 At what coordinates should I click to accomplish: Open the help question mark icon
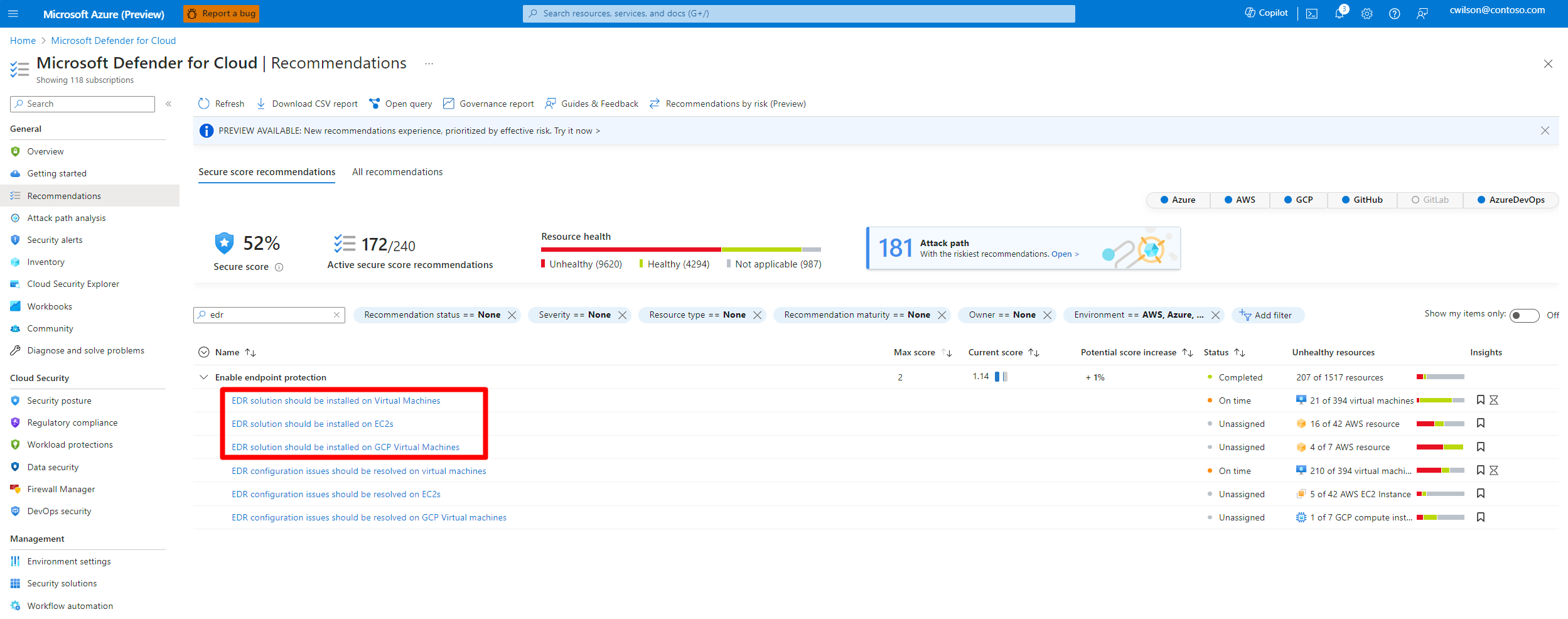(1394, 14)
